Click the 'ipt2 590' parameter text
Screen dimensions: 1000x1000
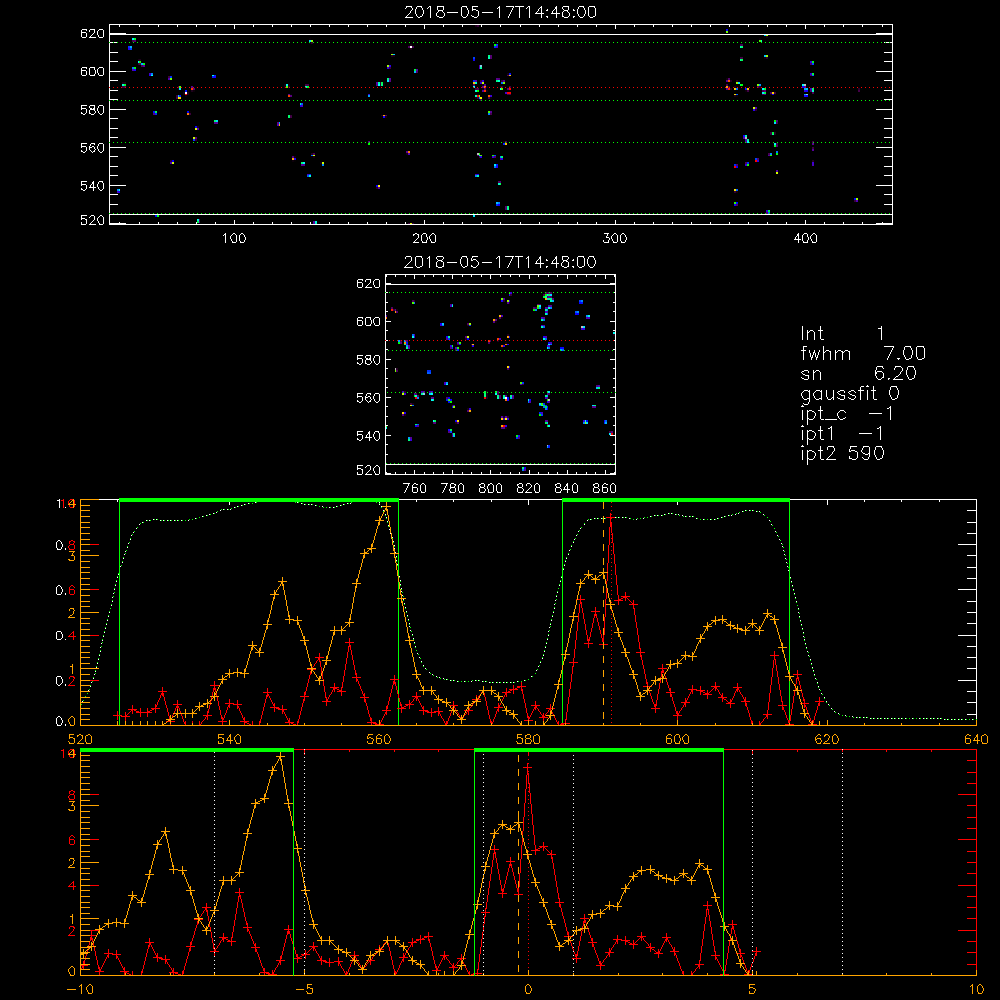tap(842, 453)
